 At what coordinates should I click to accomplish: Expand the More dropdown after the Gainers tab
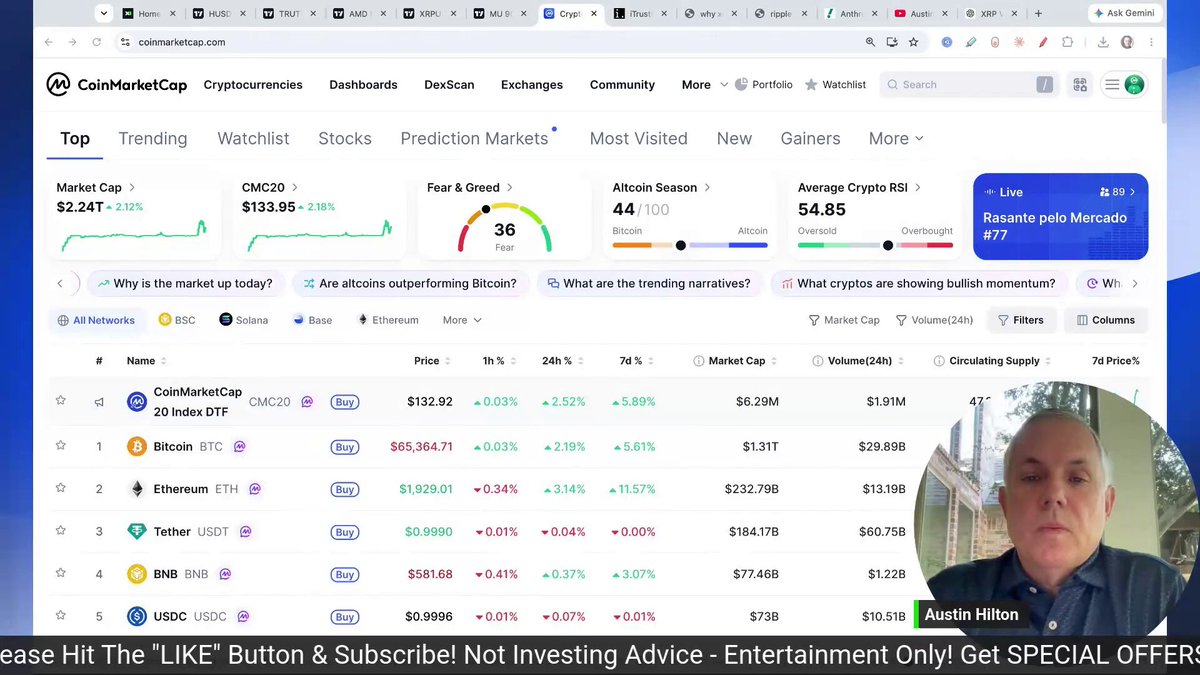tap(896, 139)
